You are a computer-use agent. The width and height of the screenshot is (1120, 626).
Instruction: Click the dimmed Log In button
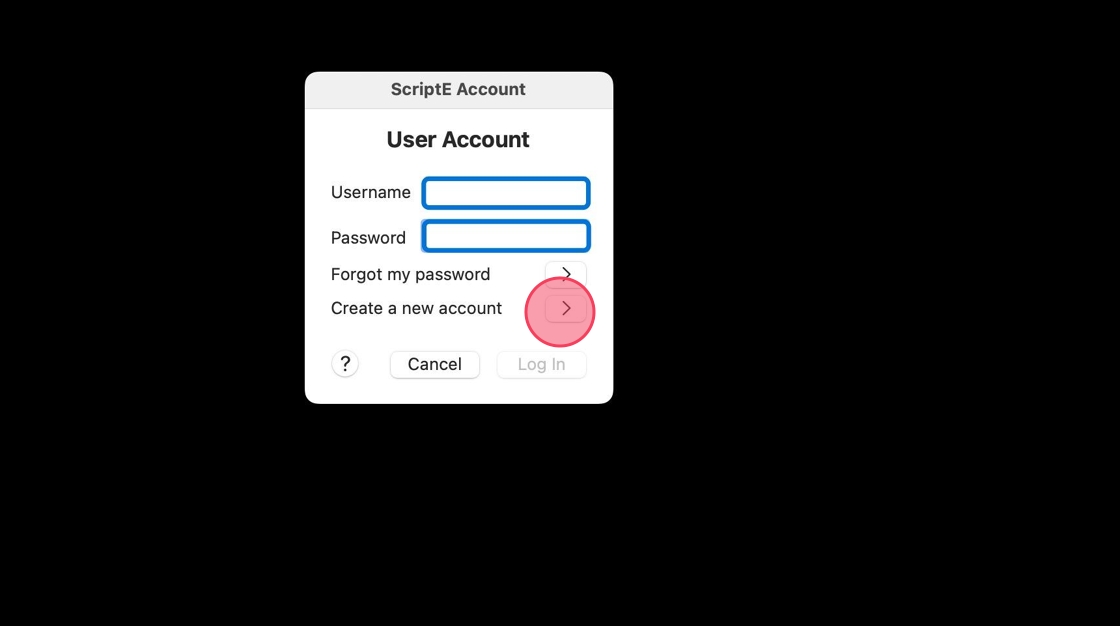(x=541, y=364)
